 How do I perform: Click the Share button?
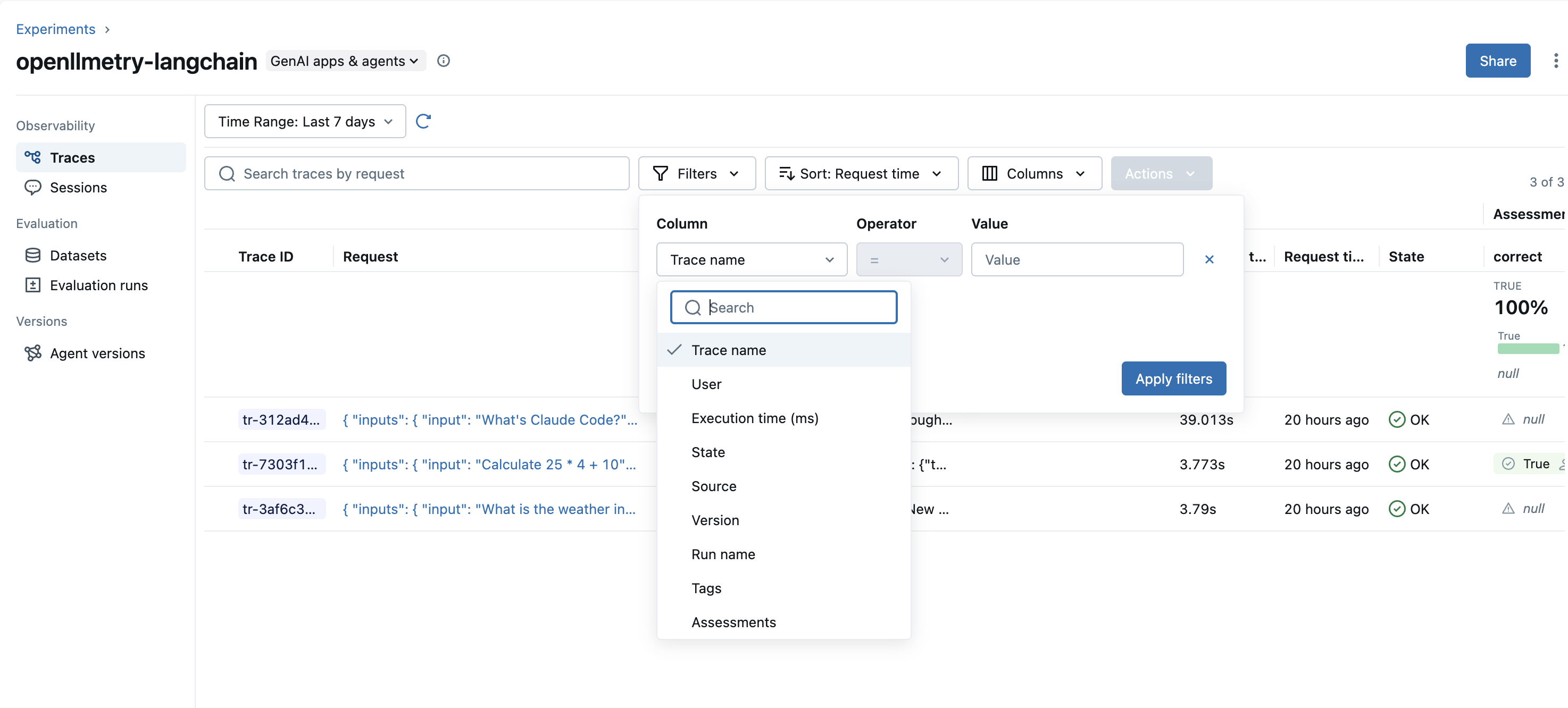coord(1498,60)
